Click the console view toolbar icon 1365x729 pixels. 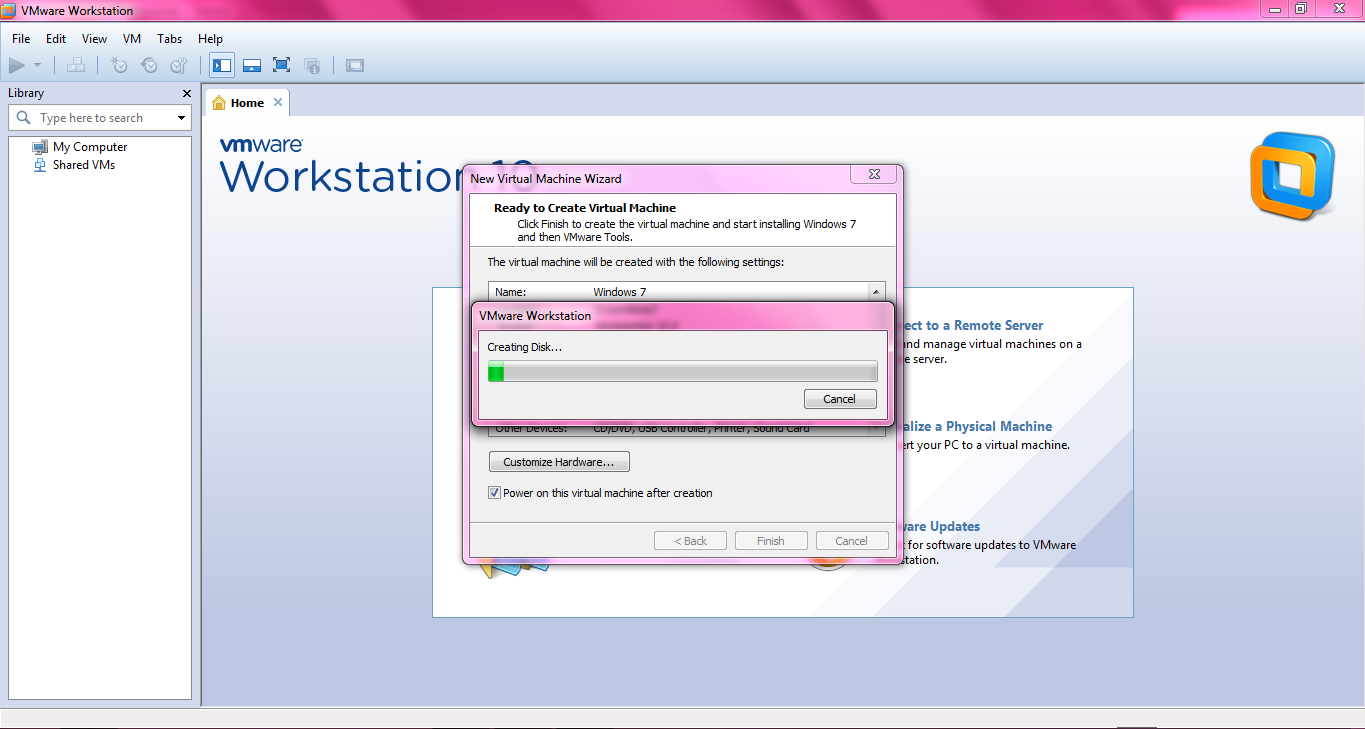[355, 65]
